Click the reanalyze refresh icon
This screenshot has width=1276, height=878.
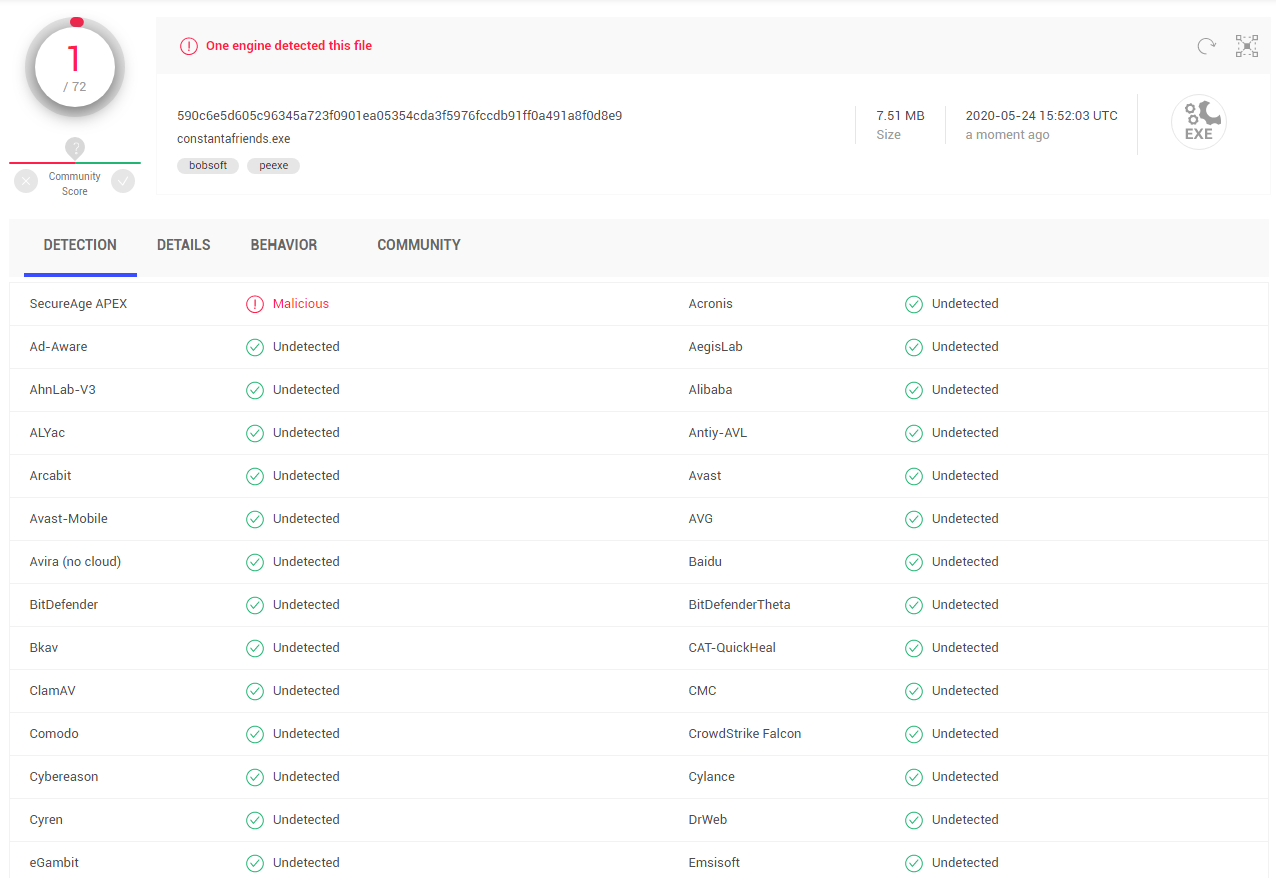tap(1207, 46)
